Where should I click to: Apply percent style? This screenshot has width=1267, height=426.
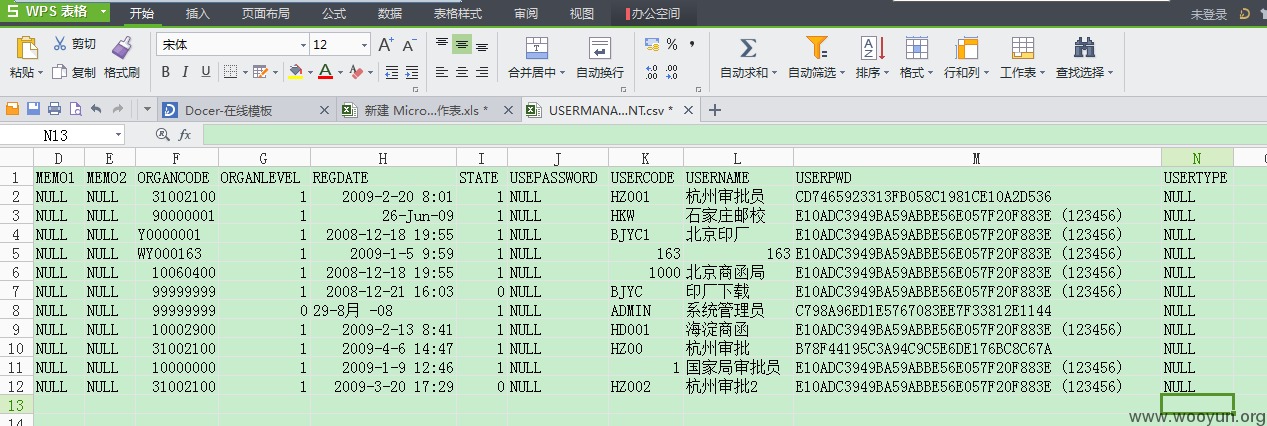672,45
